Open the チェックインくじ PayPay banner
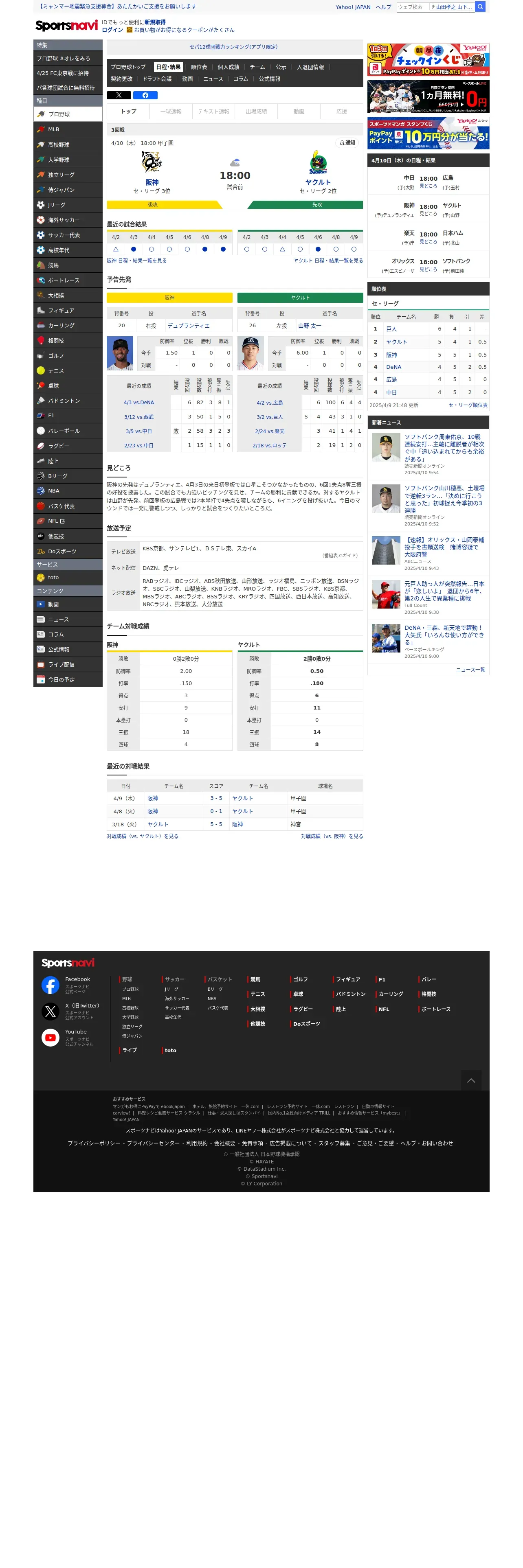 (x=428, y=60)
